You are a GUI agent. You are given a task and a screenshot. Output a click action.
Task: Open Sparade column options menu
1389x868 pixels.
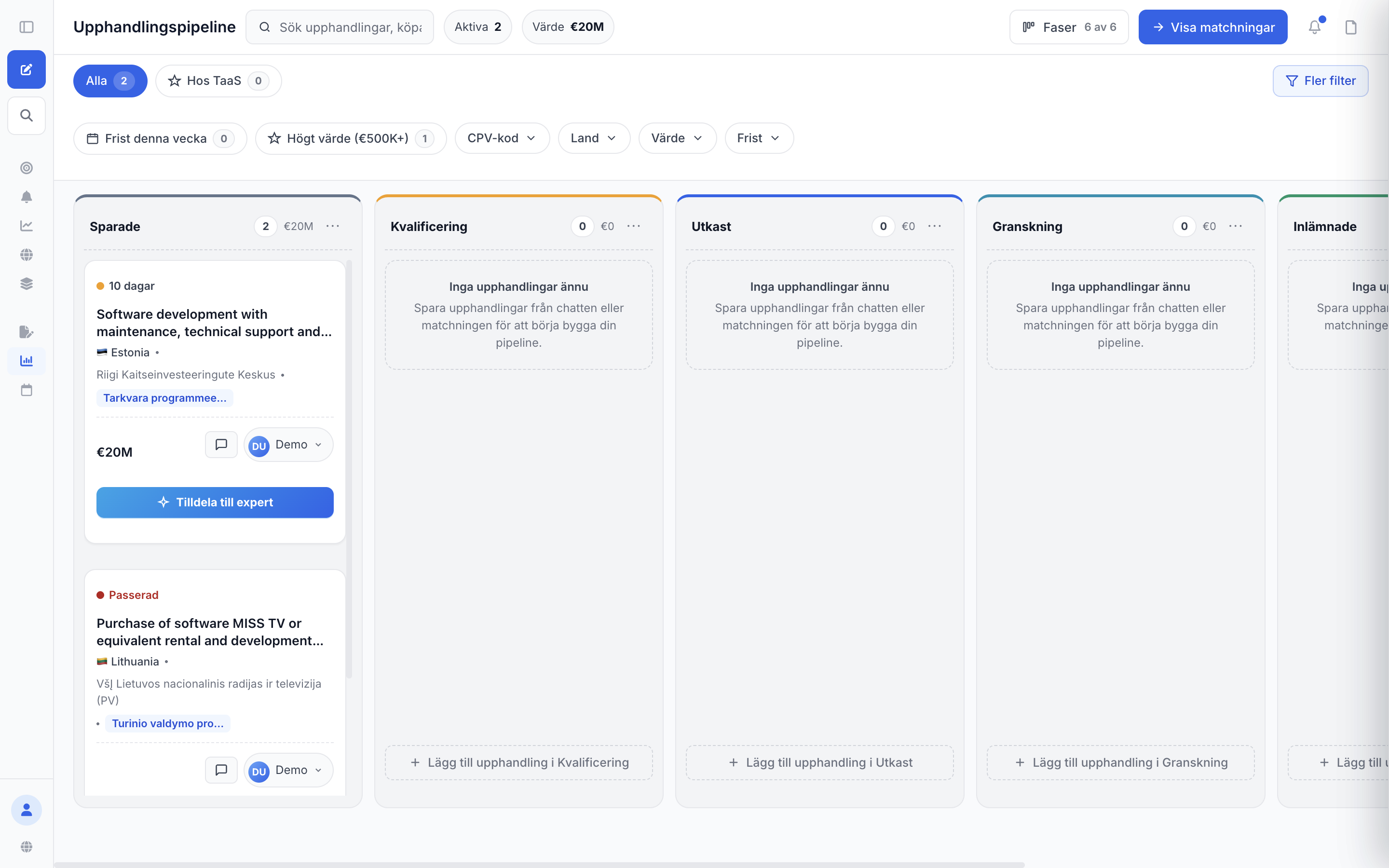(x=333, y=226)
